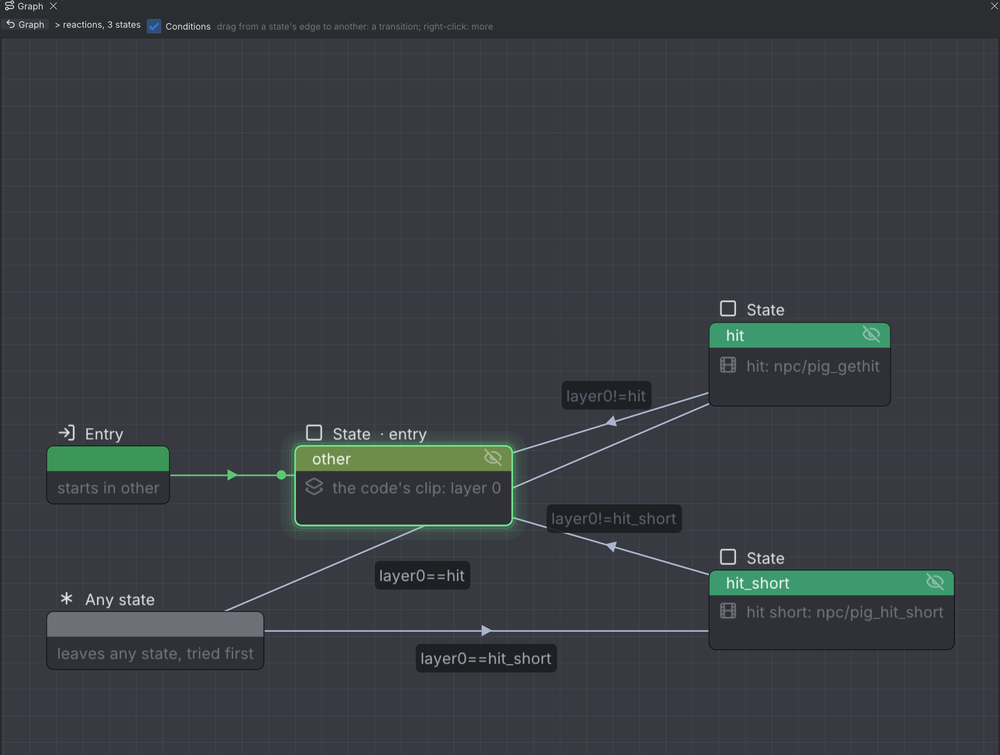Click 'hit short: npc/pig_hit_short' clip text
1000x755 pixels.
(x=845, y=612)
